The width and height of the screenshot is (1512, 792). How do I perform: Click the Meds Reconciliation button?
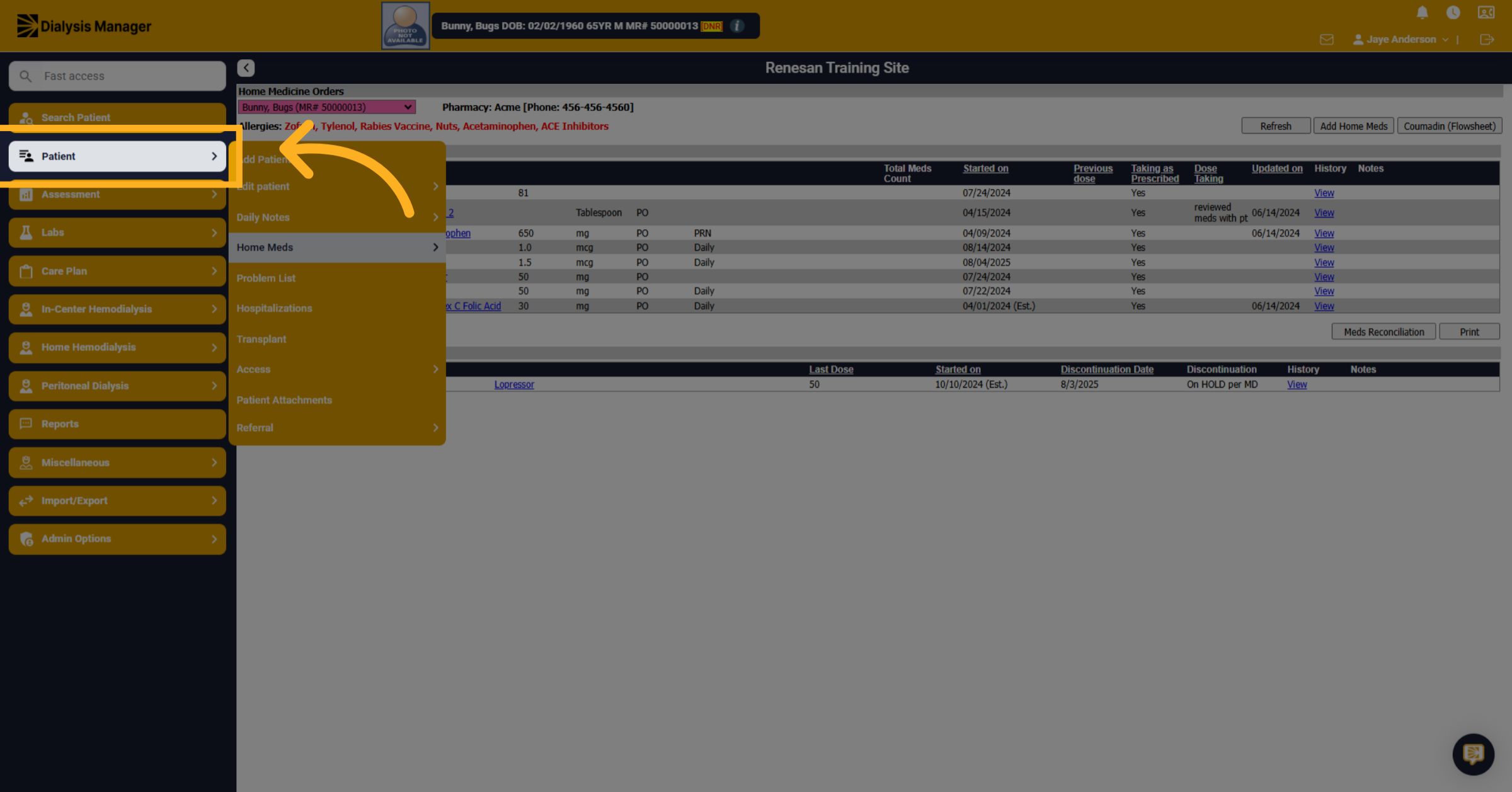point(1383,332)
